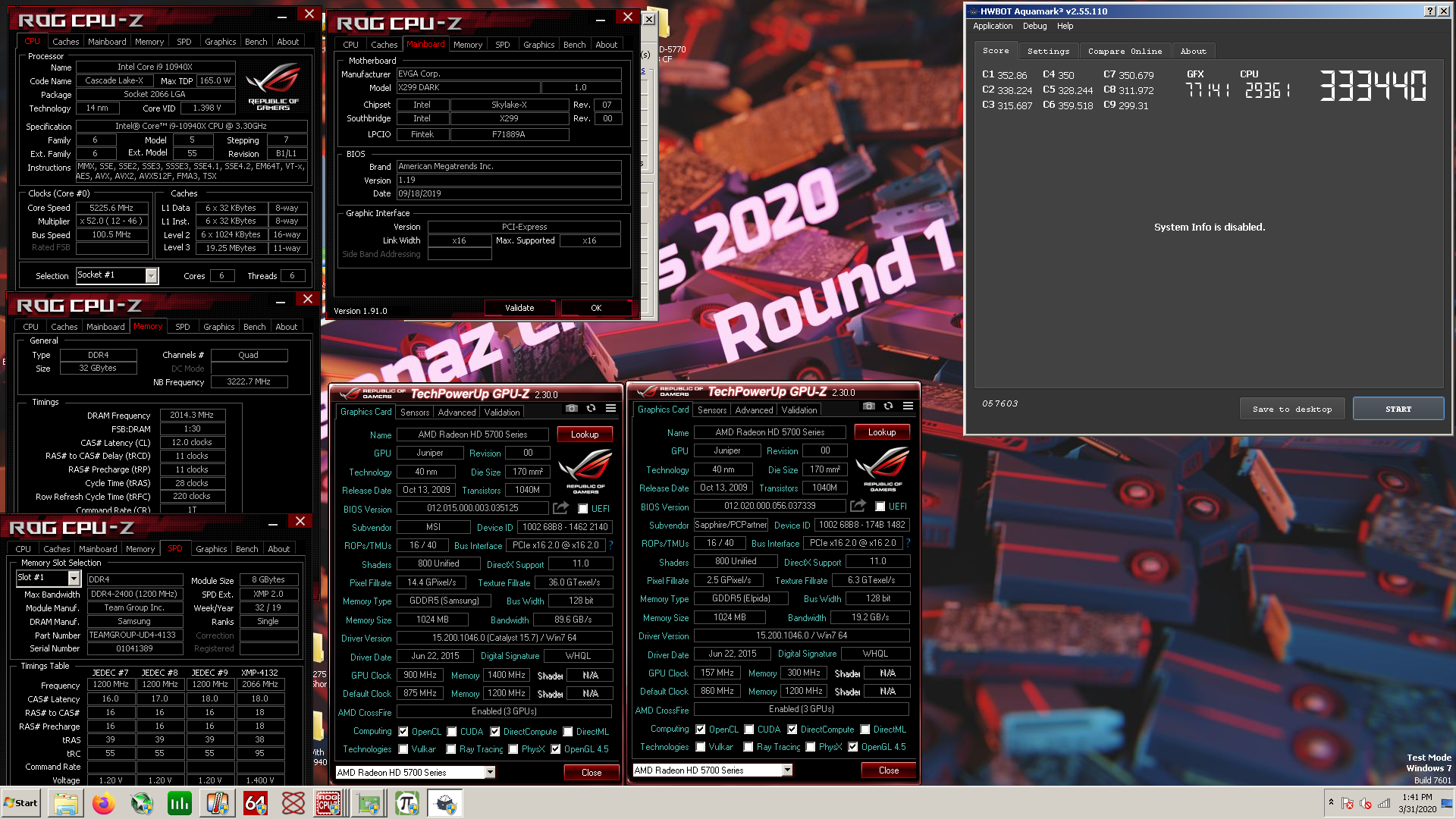Click Lookup button in left GPU-Z
Screen dimensions: 1456x819
[x=585, y=435]
